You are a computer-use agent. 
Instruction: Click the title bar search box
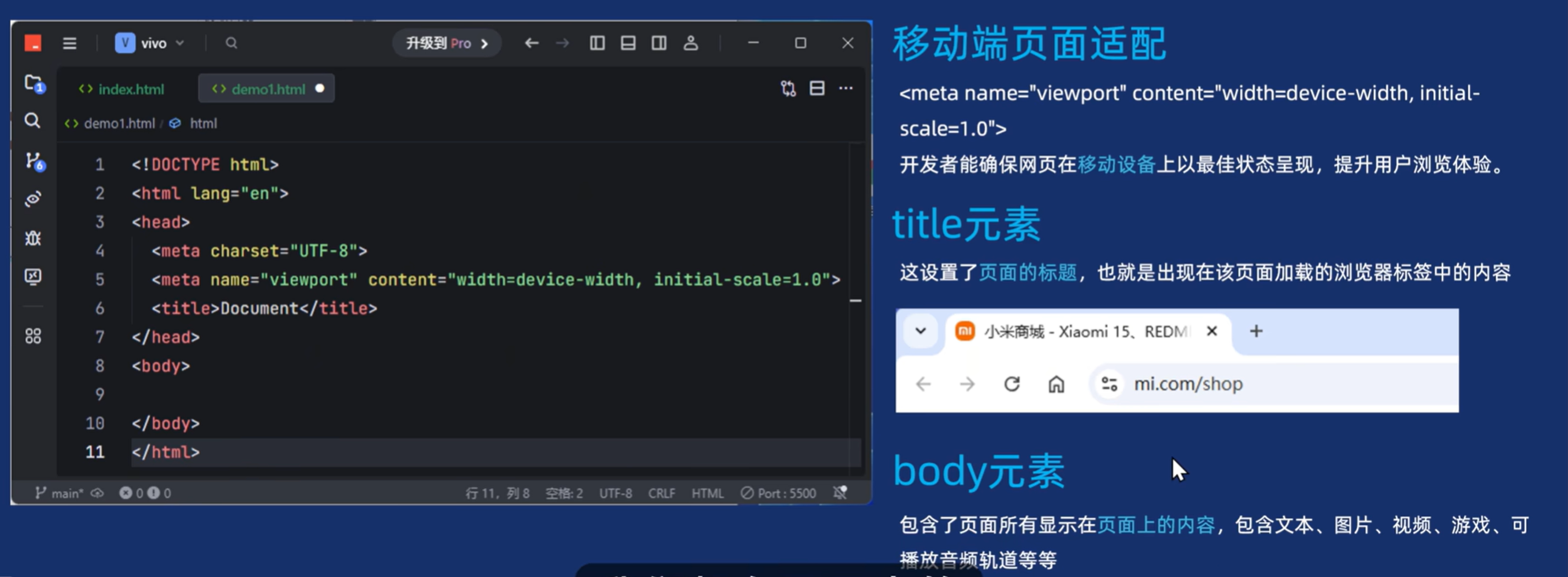coord(232,43)
